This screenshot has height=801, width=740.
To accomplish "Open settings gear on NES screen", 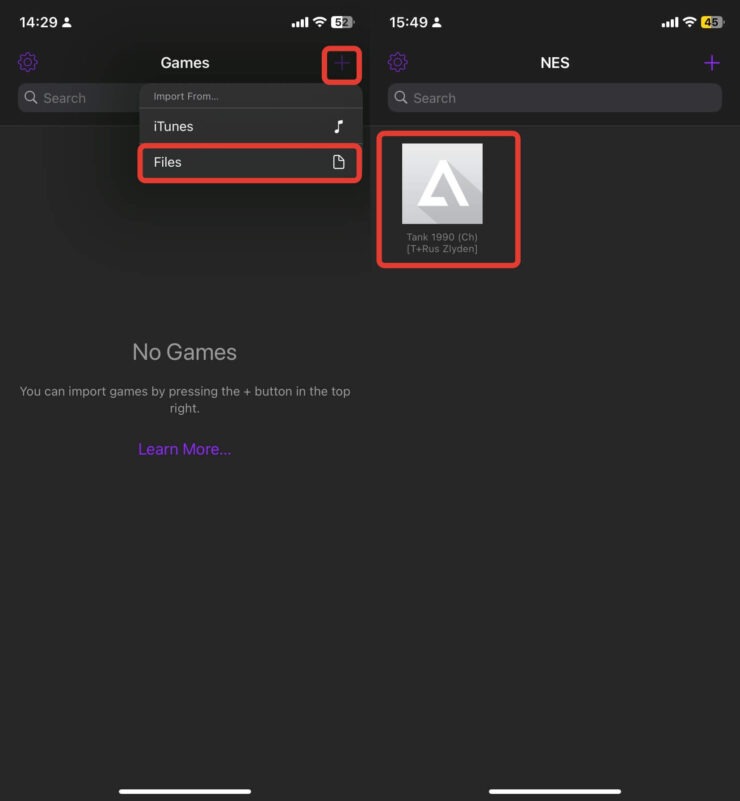I will coord(398,63).
